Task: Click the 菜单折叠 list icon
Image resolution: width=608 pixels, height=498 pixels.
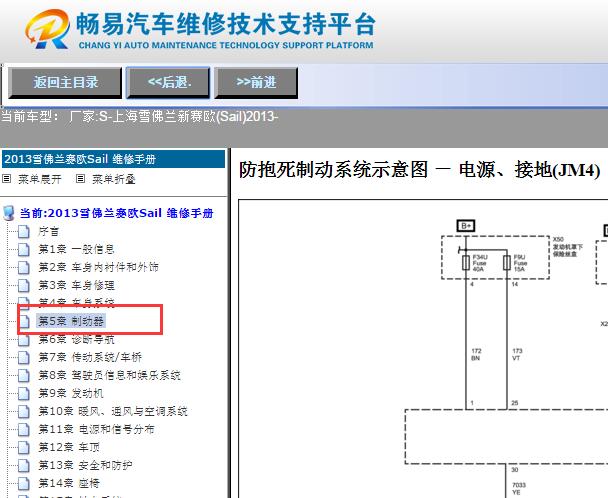Action: coord(80,179)
